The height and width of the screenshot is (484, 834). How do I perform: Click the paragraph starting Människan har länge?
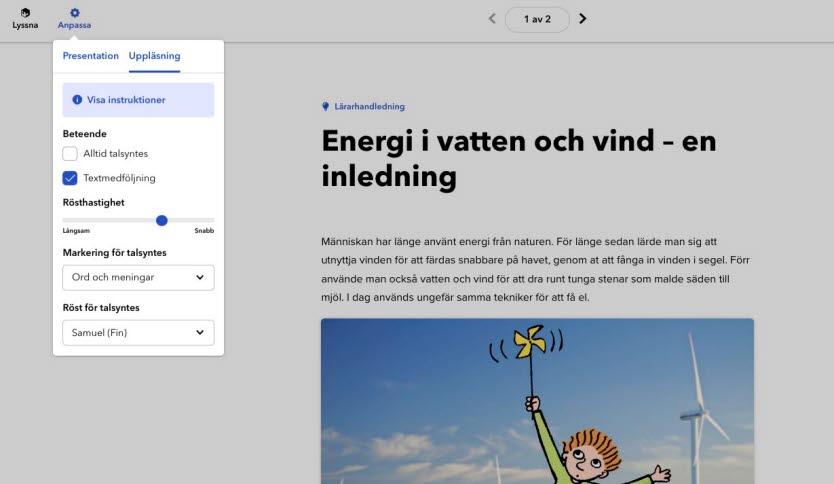pos(536,269)
